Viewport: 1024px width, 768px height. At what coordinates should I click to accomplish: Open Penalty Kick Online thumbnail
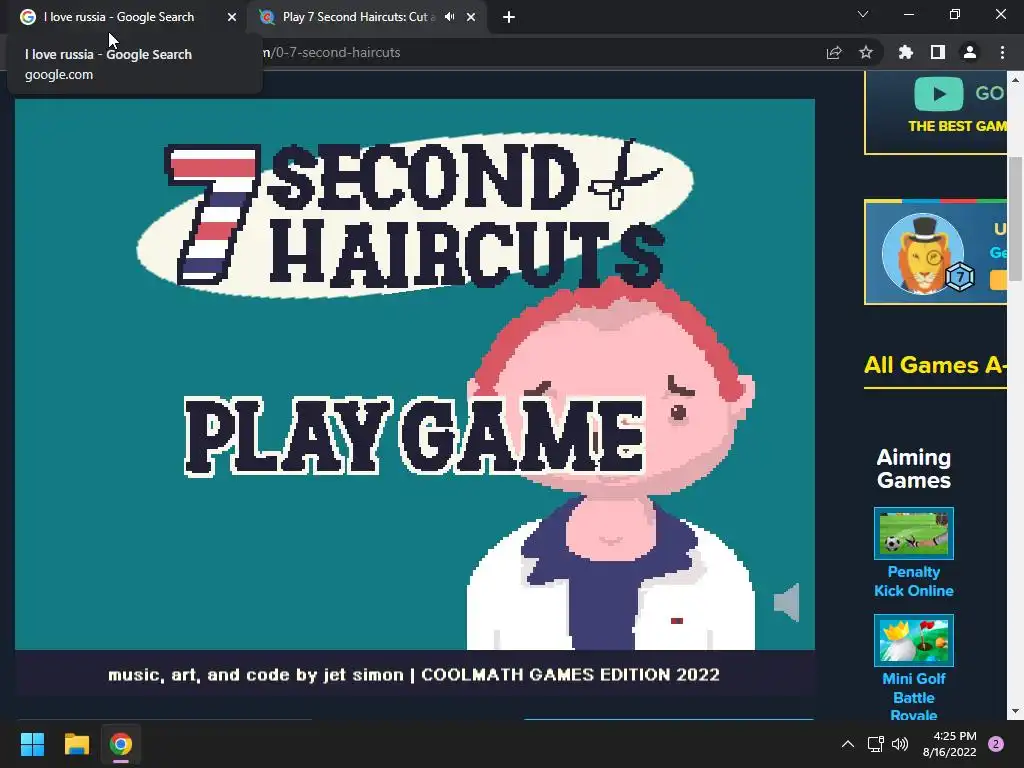[914, 533]
